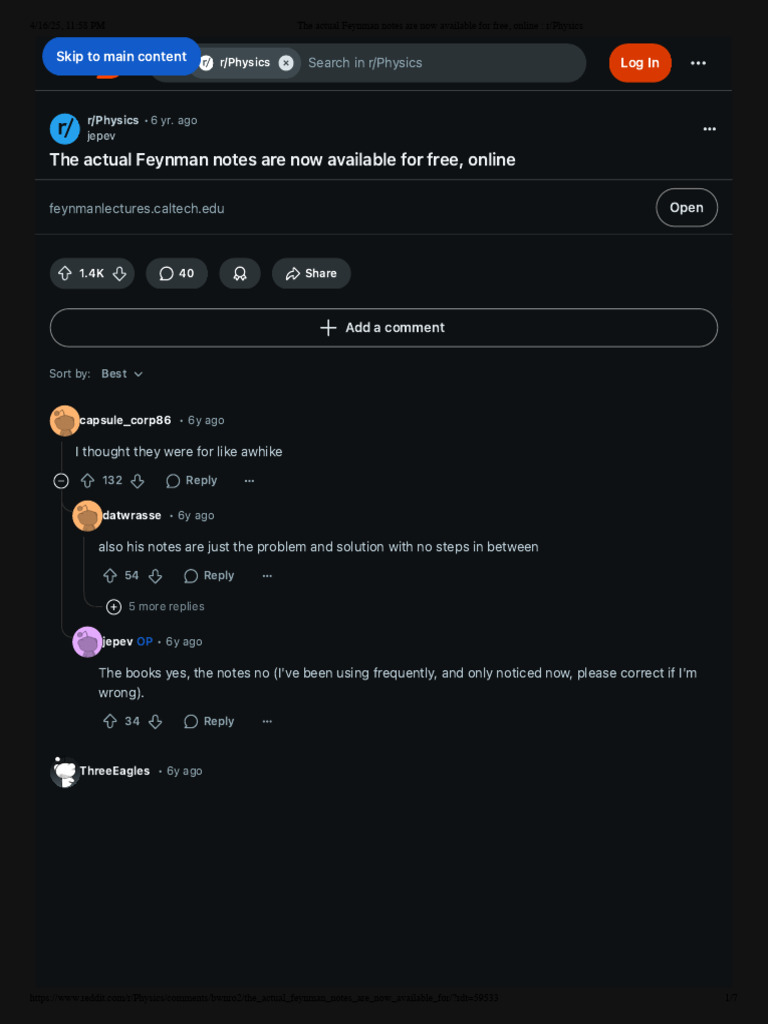Open the top-right header more menu
Screen dimensions: 768x1024
click(x=698, y=63)
